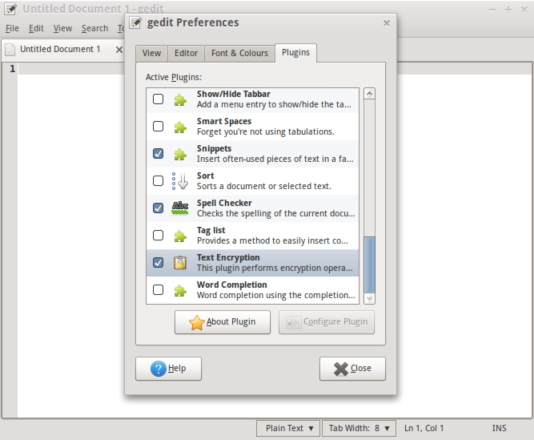Enable the Tag list plugin checkbox

point(158,235)
